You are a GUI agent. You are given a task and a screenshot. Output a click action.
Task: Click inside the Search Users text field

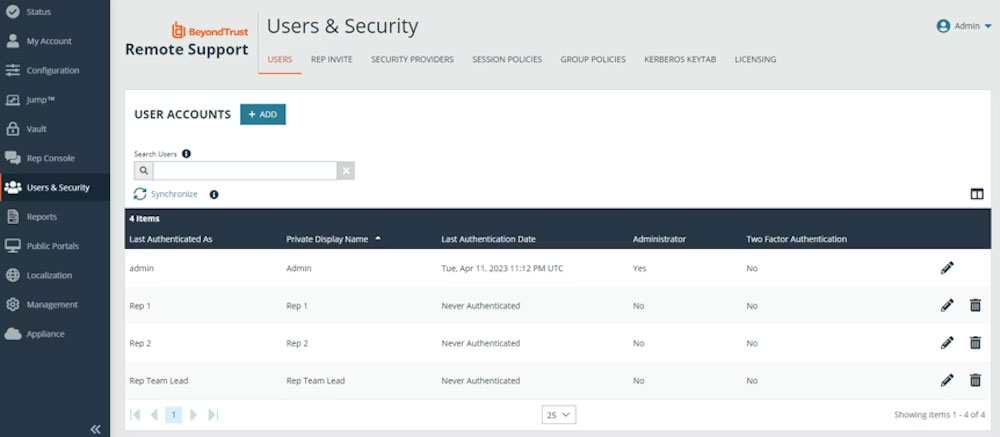[x=245, y=171]
